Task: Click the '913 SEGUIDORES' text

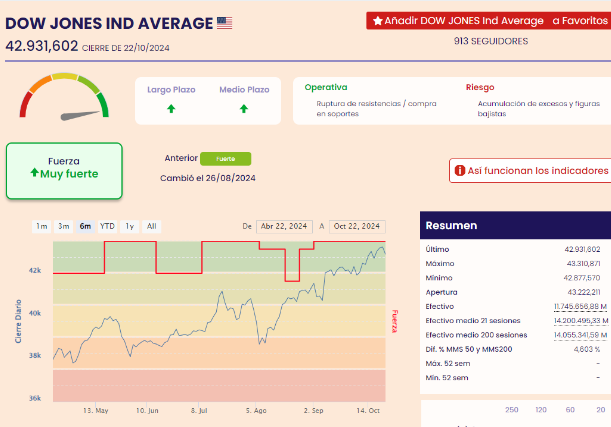Action: point(491,41)
